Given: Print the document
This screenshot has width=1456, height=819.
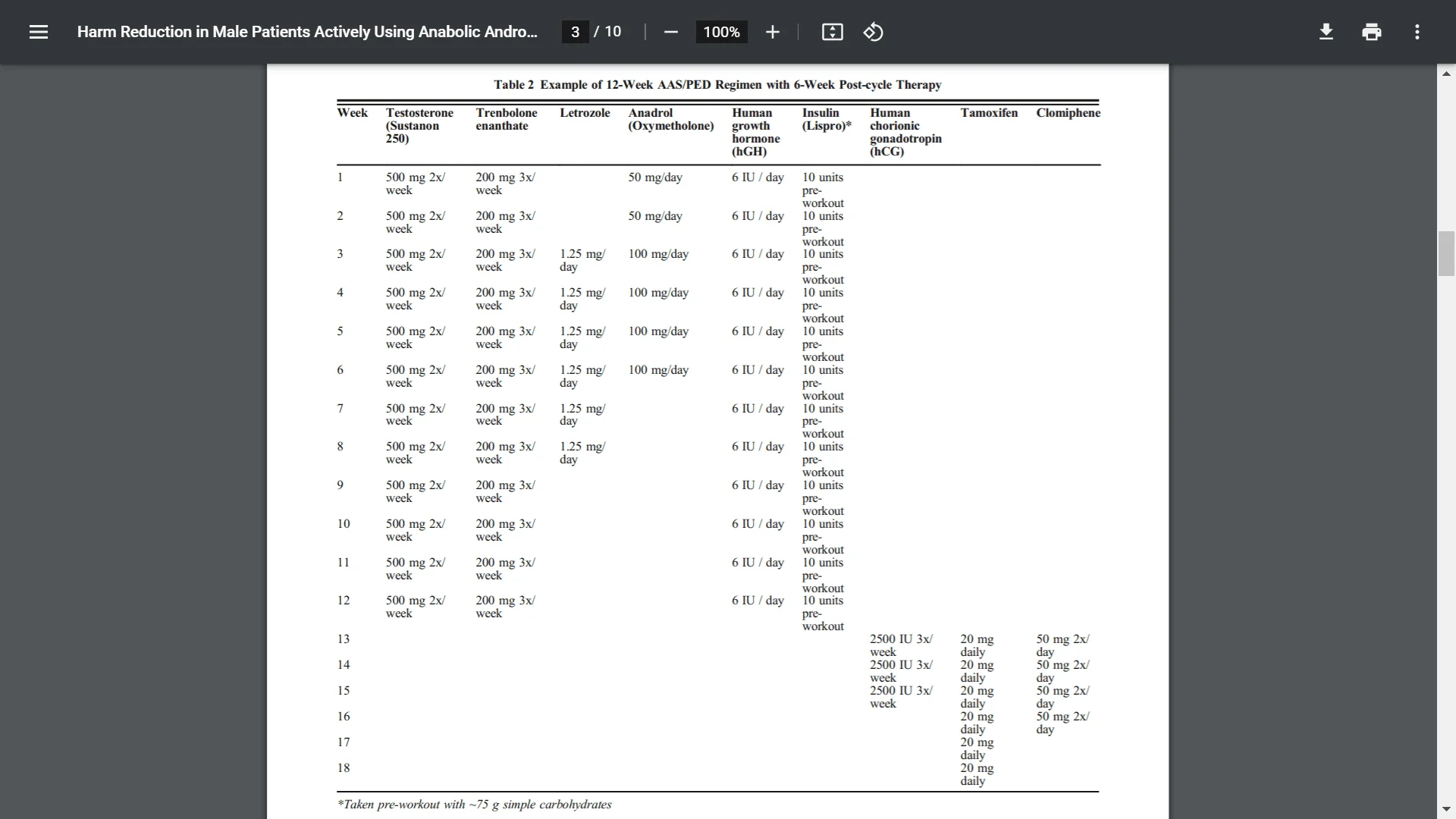Looking at the screenshot, I should pos(1371,32).
